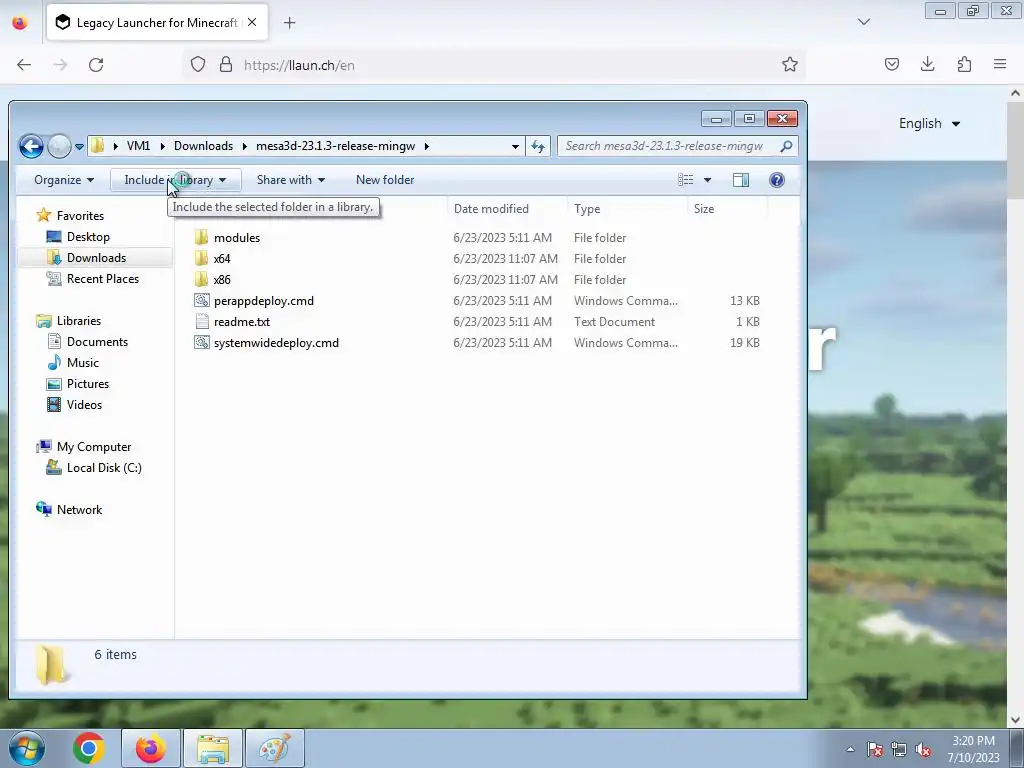Screen dimensions: 1024x768
Task: Open the recent pages dropdown beside Explorer nav arrows
Action: pos(79,147)
